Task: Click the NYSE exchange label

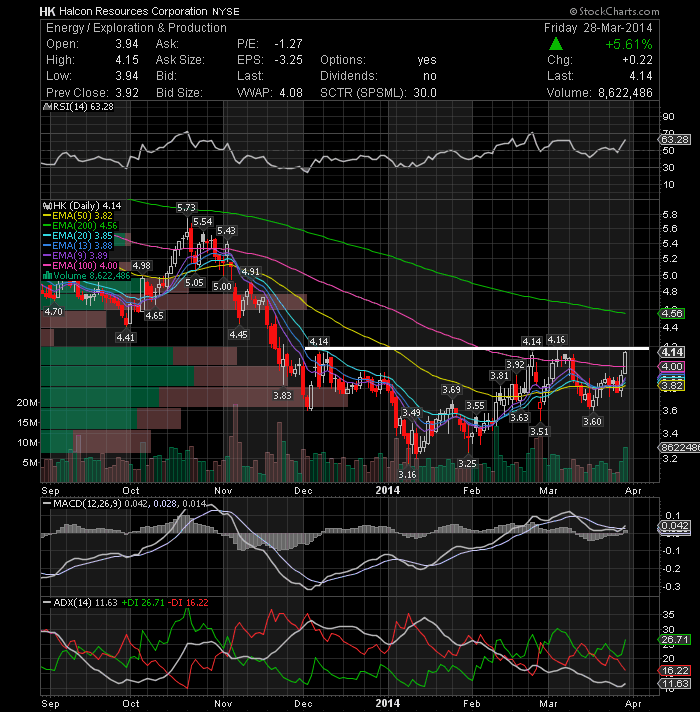Action: (x=226, y=12)
